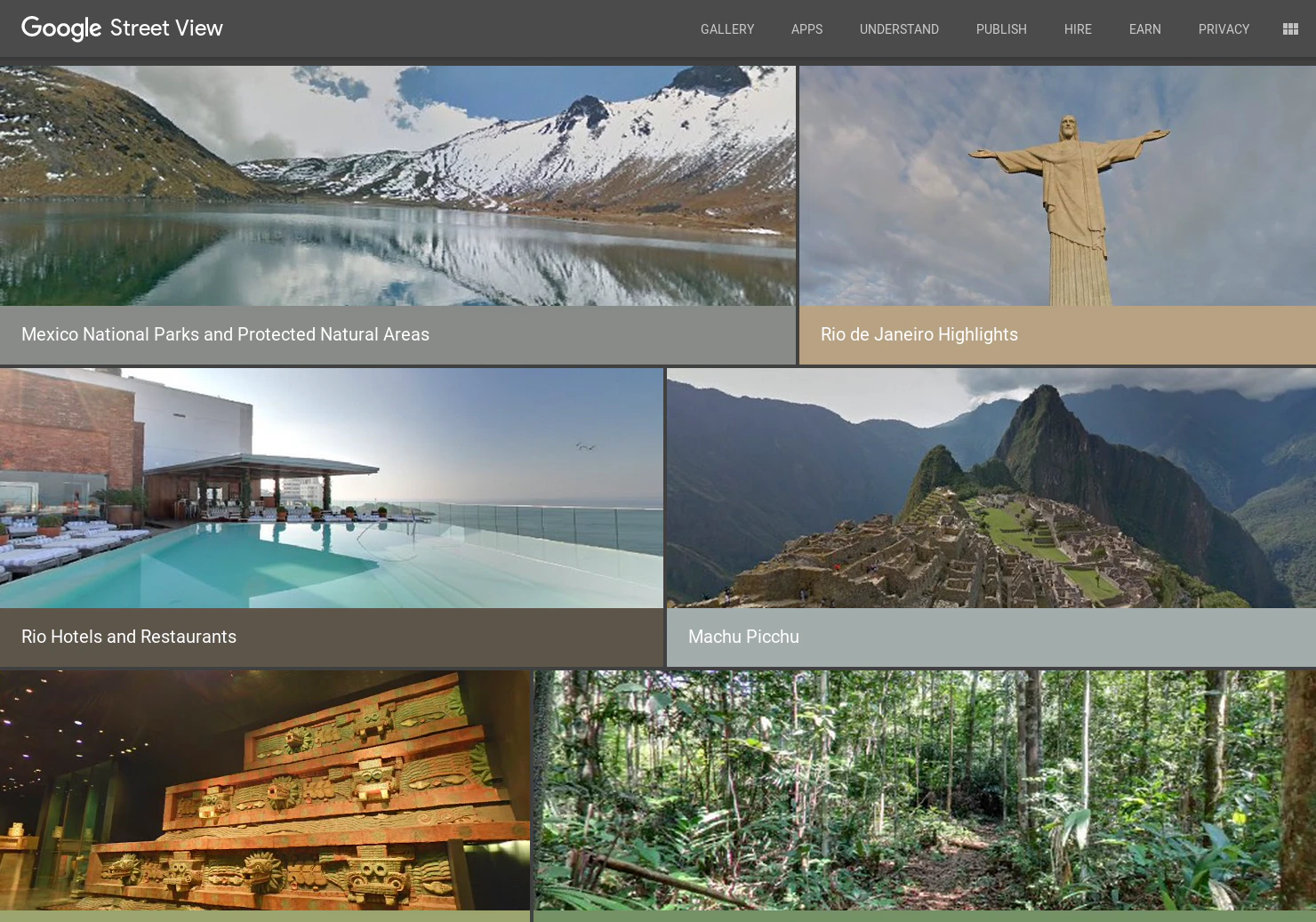The width and height of the screenshot is (1316, 922).
Task: Click the Rio de Janeiro Highlights caption
Action: click(919, 334)
